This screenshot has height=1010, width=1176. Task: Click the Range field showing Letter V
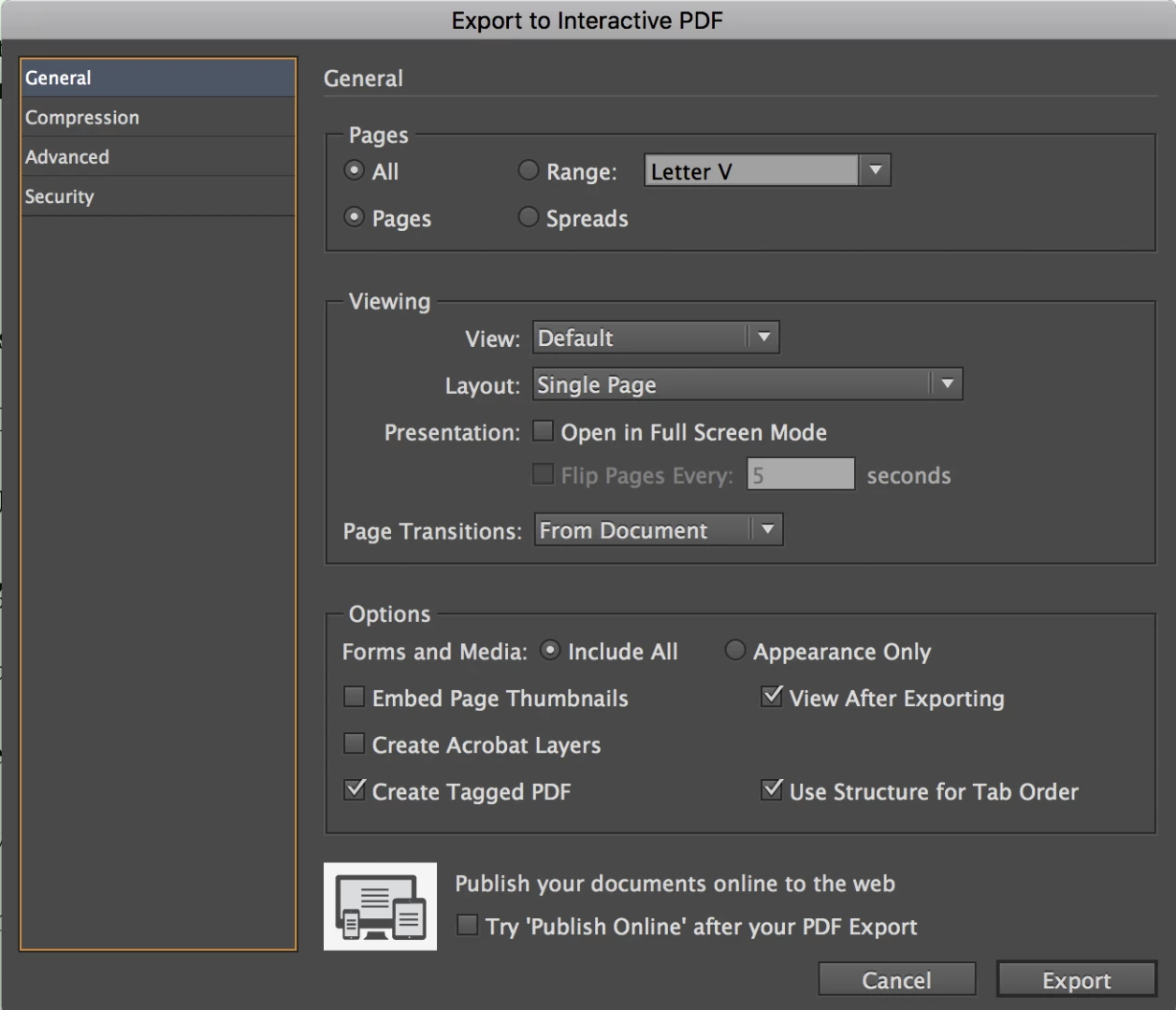click(751, 171)
